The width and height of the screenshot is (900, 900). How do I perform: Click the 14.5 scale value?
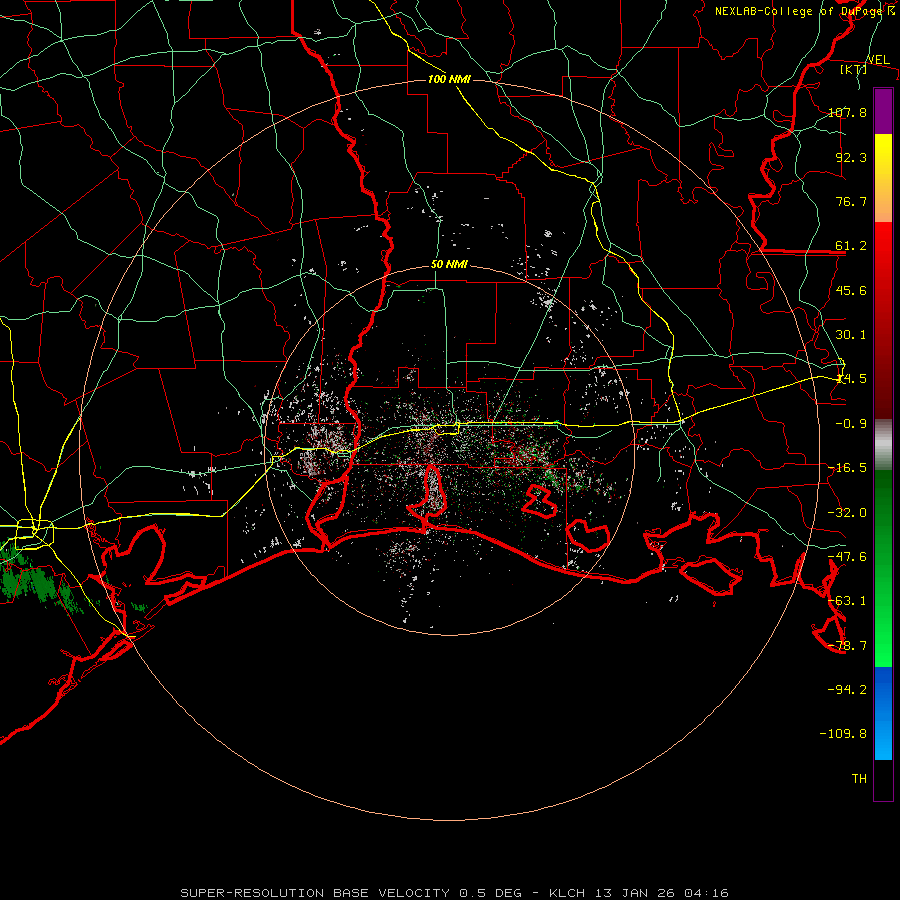[851, 379]
